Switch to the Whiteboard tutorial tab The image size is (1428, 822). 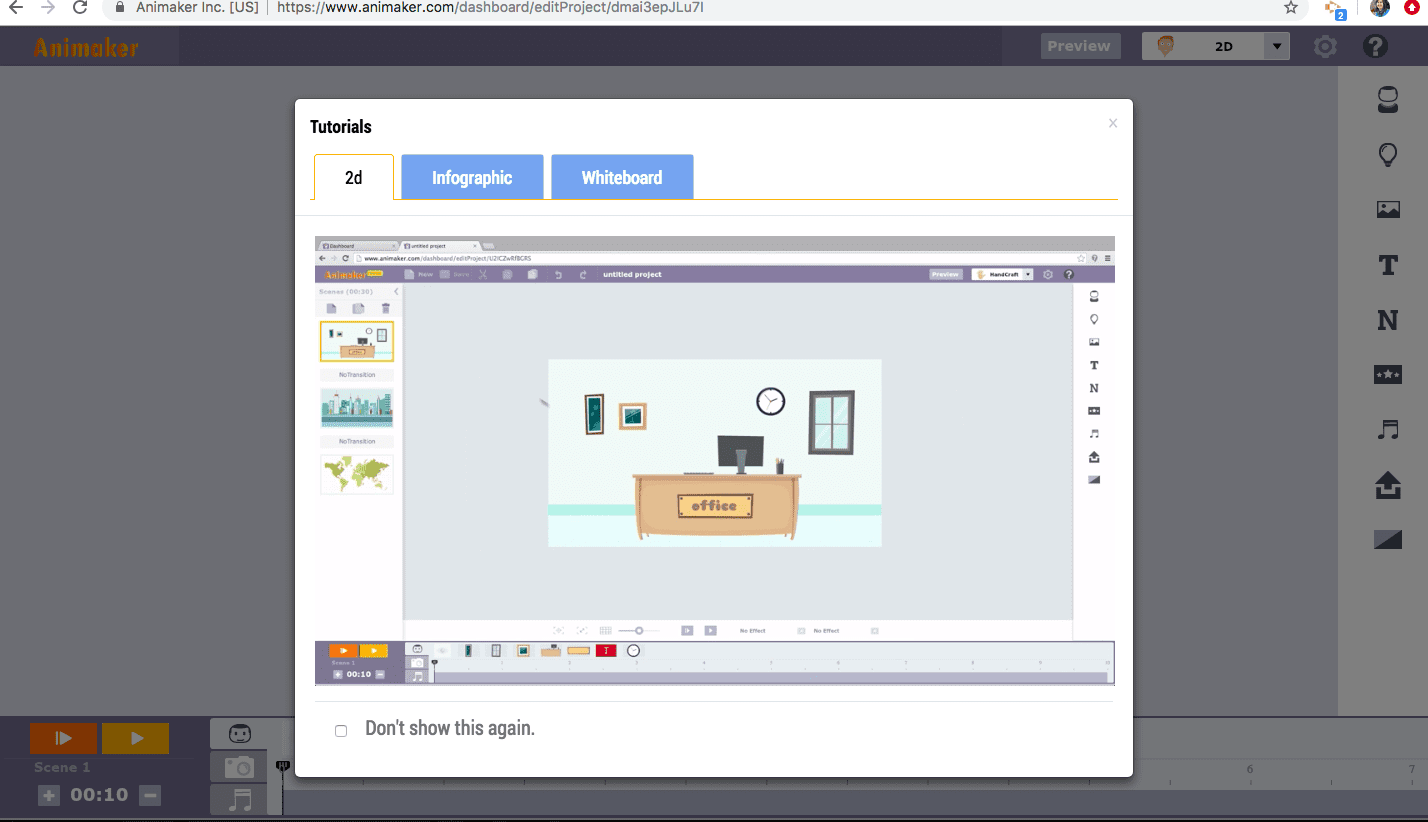[622, 178]
